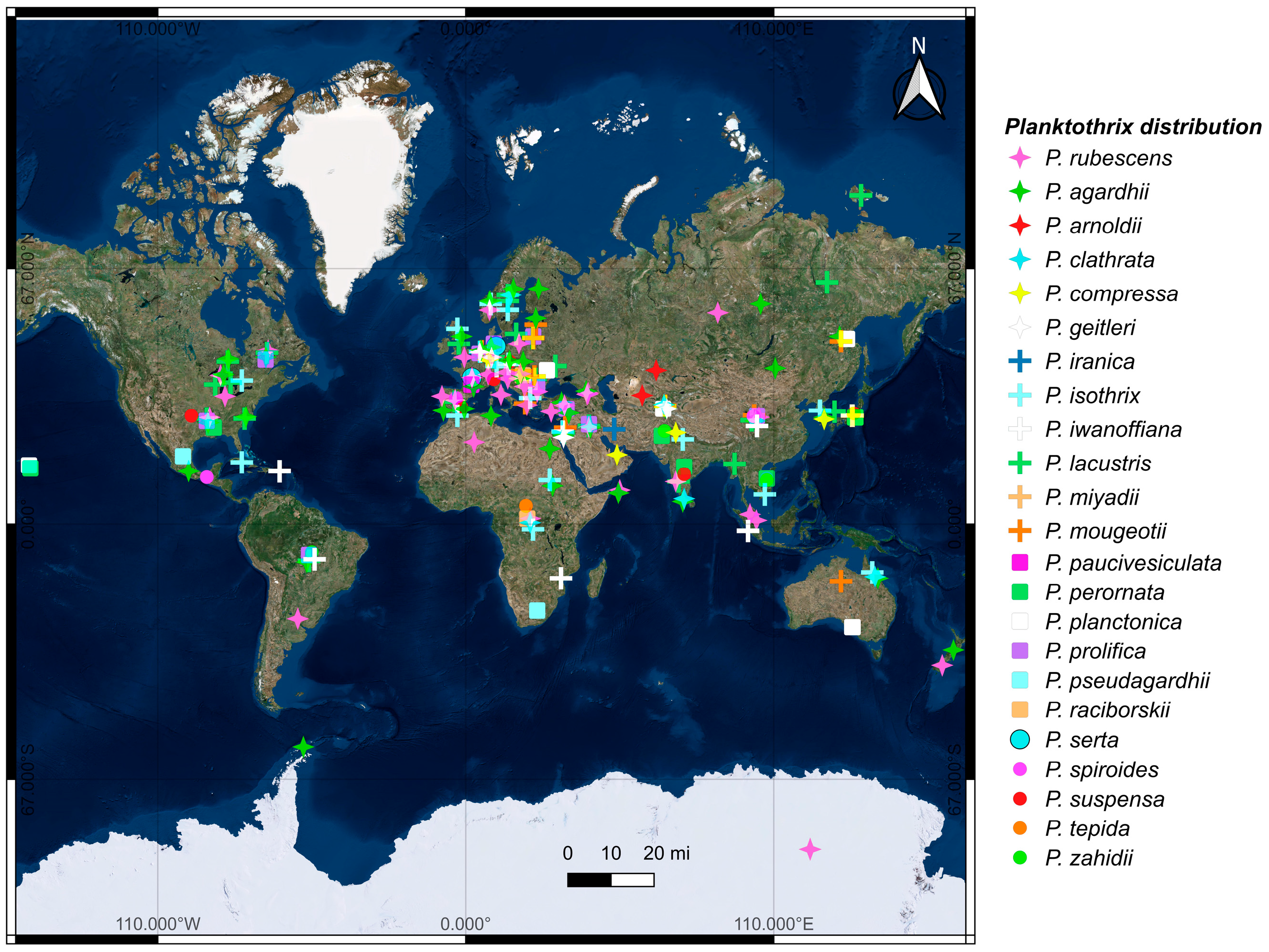The image size is (1269, 952).
Task: Click the P. perornata green square swatch
Action: (x=1019, y=592)
